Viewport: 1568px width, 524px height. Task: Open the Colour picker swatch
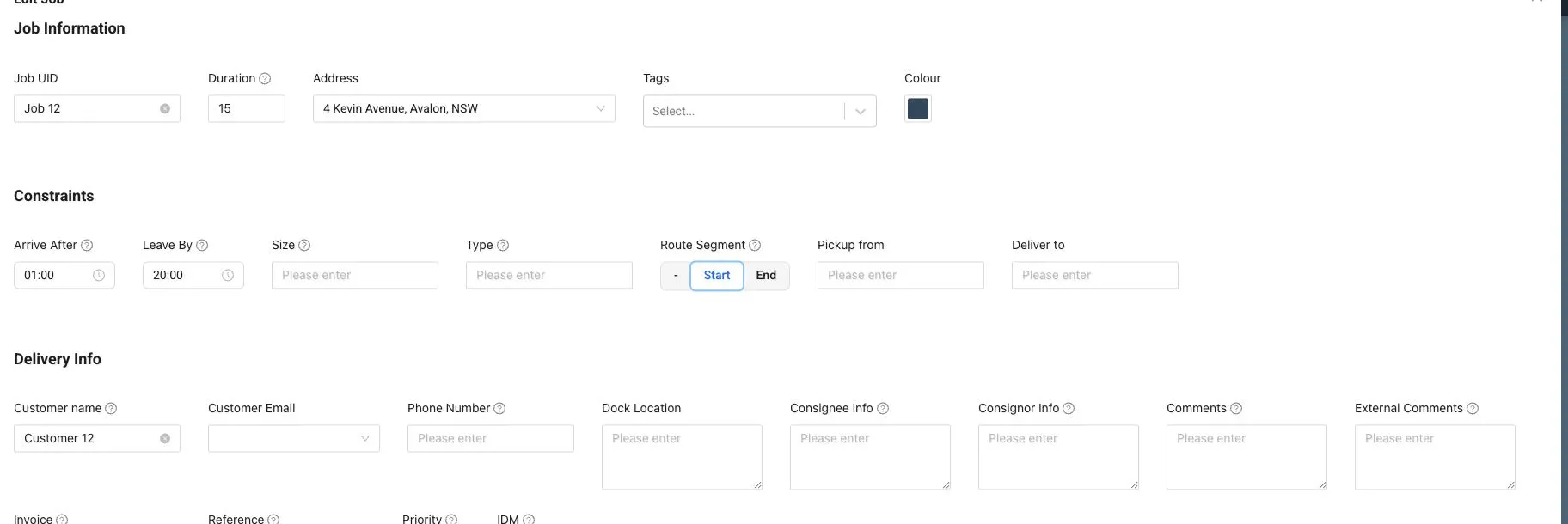click(918, 108)
